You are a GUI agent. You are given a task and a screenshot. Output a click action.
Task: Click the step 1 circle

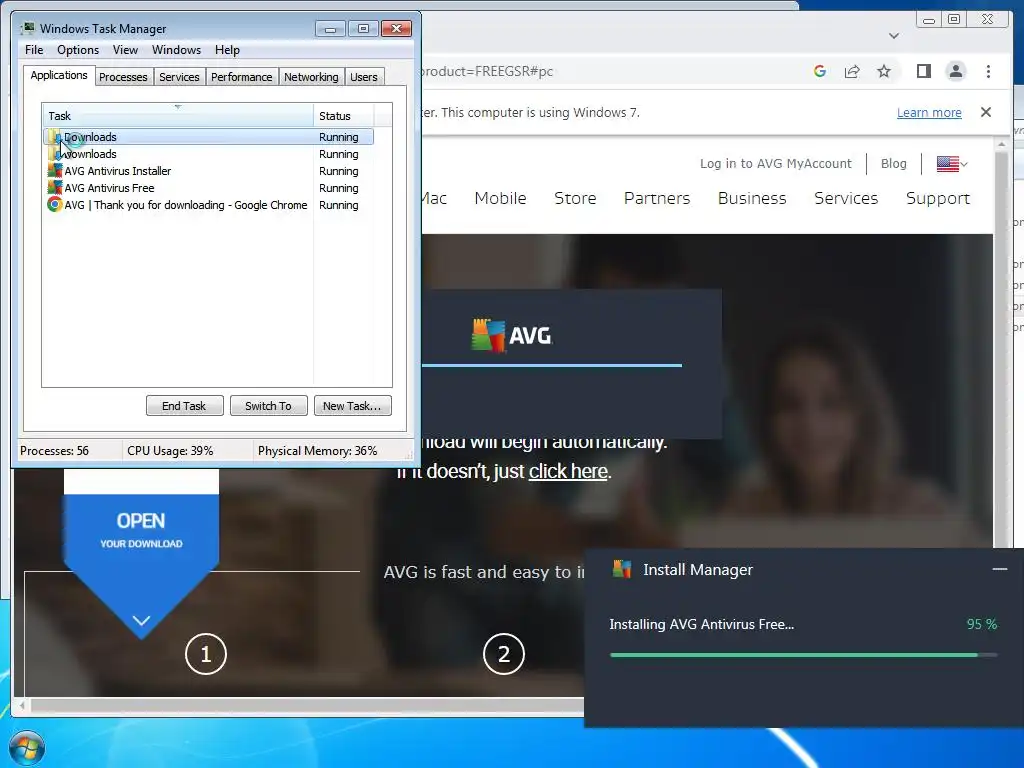click(x=206, y=654)
